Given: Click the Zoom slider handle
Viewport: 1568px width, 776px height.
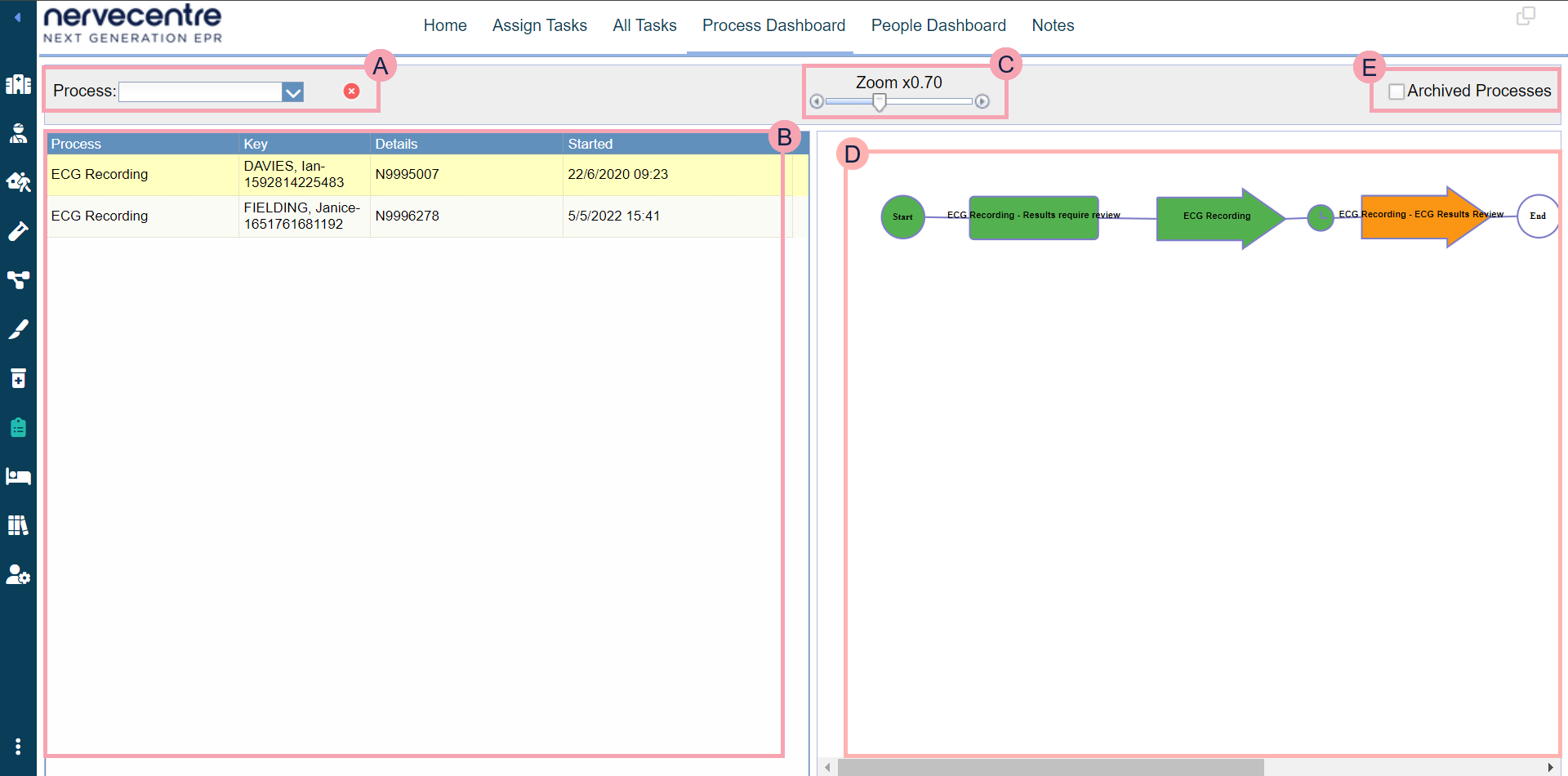Looking at the screenshot, I should pos(880,101).
